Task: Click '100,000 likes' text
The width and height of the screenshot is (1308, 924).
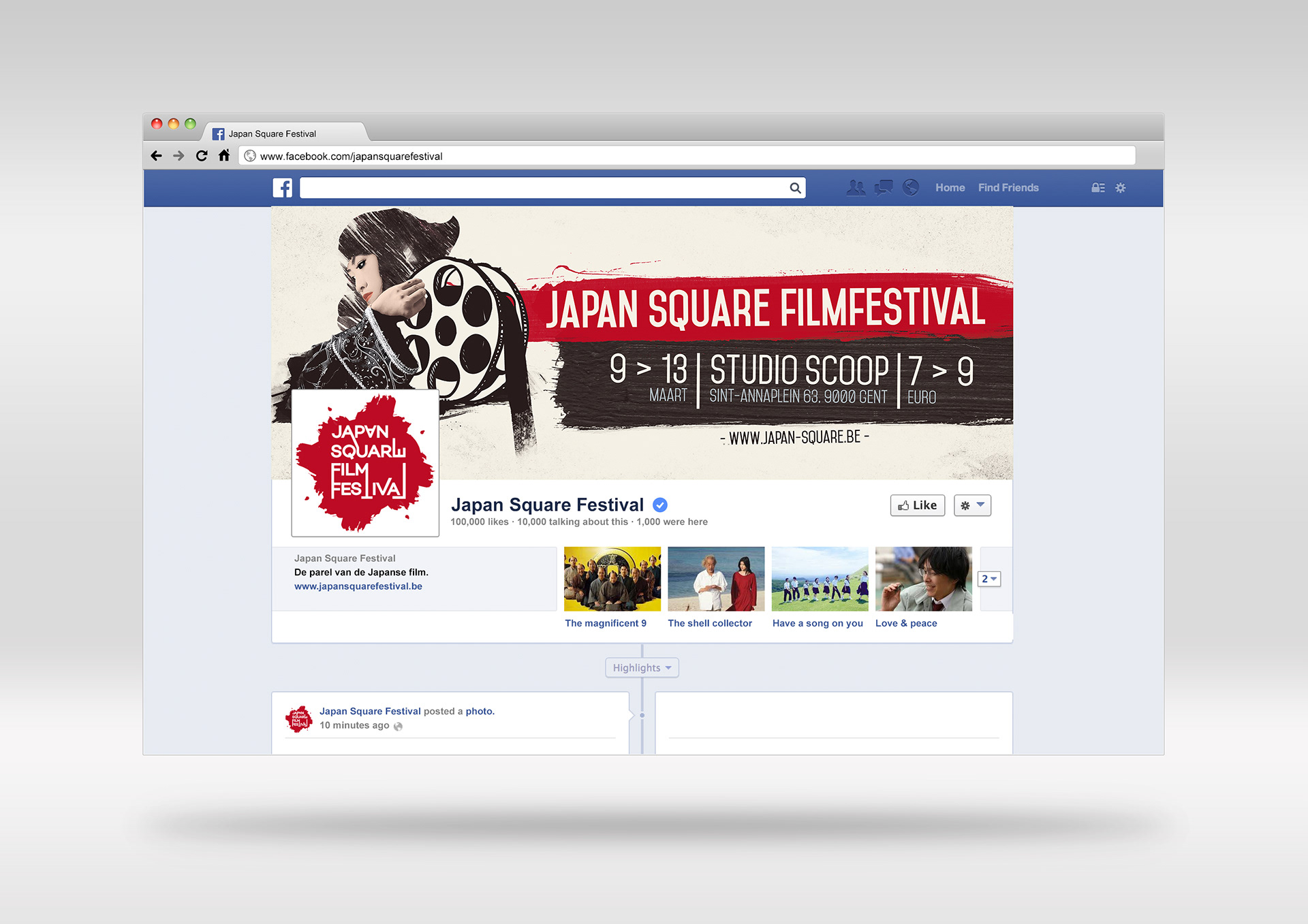Action: coord(480,522)
